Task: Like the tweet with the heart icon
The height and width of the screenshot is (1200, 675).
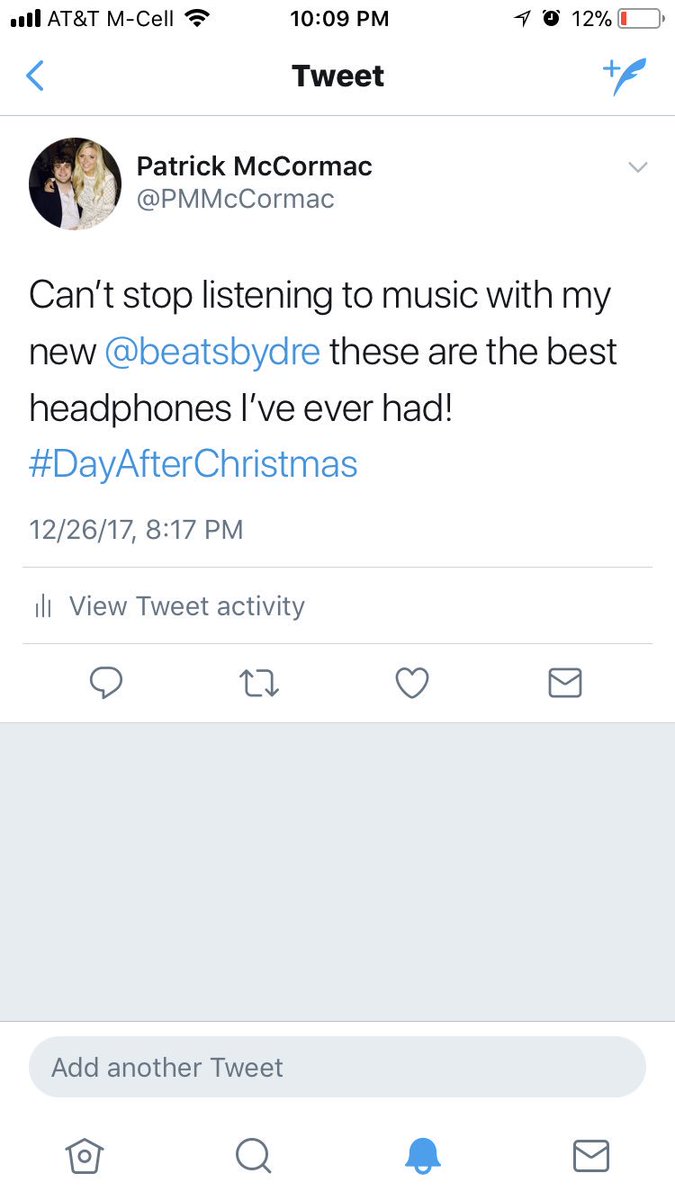Action: click(412, 683)
